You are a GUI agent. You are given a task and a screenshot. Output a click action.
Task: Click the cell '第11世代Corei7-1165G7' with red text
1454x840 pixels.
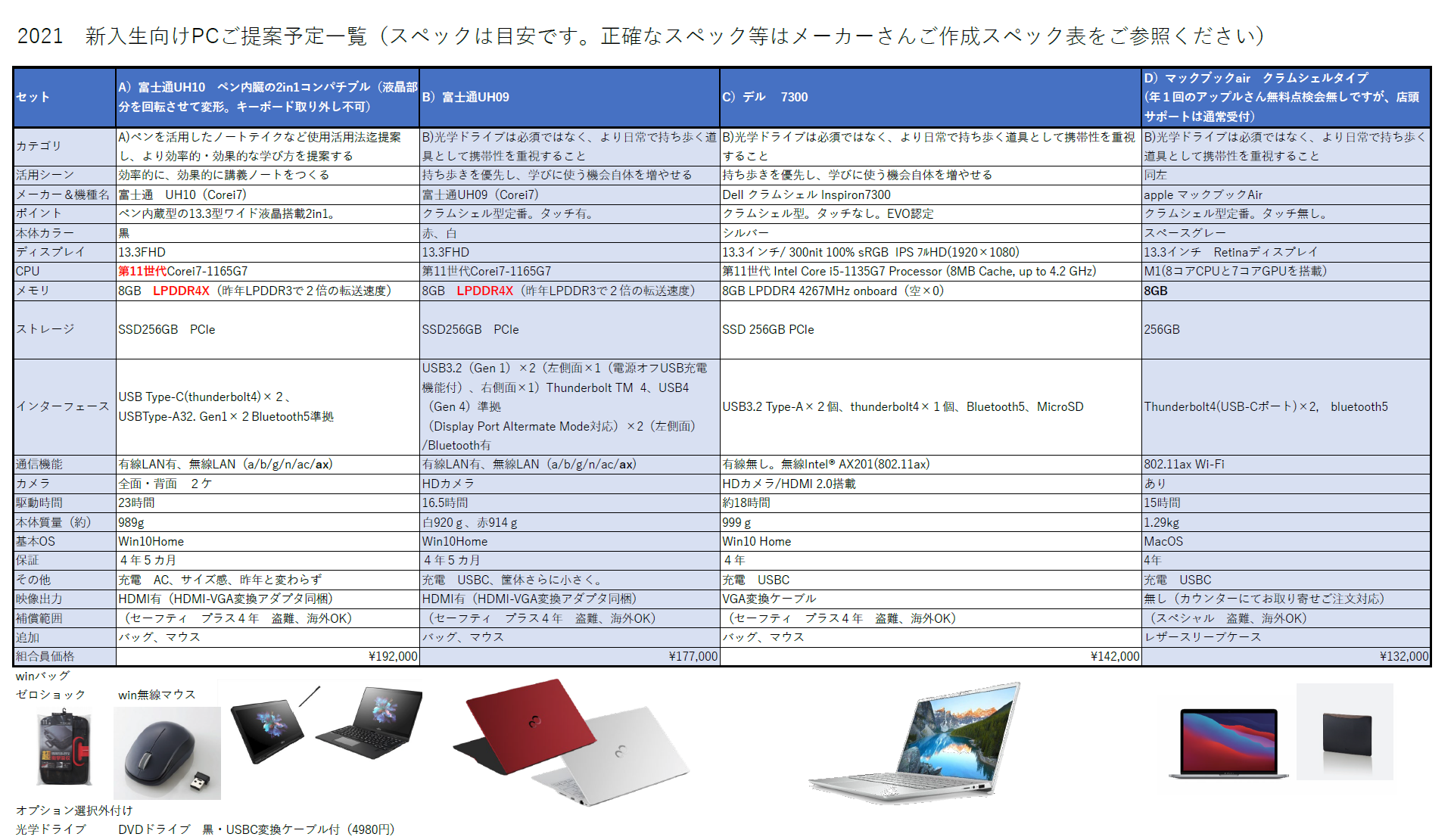tap(267, 271)
